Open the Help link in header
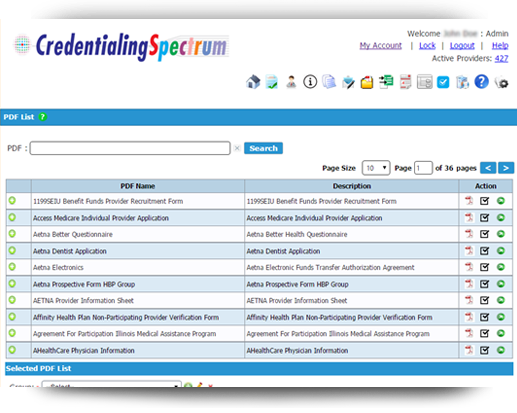Screen dimensions: 517x413 (500, 45)
